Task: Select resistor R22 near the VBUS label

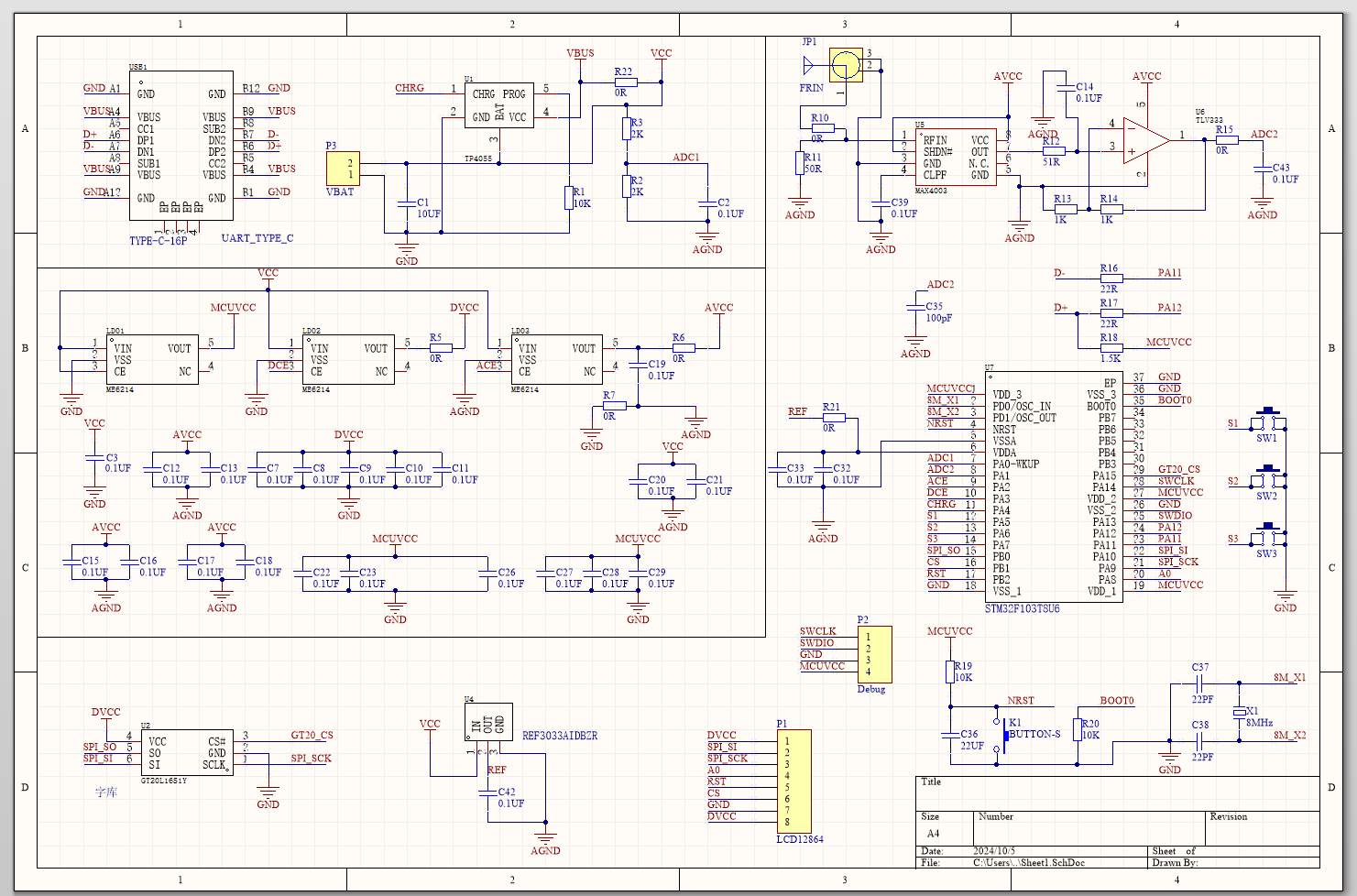Action: click(626, 82)
